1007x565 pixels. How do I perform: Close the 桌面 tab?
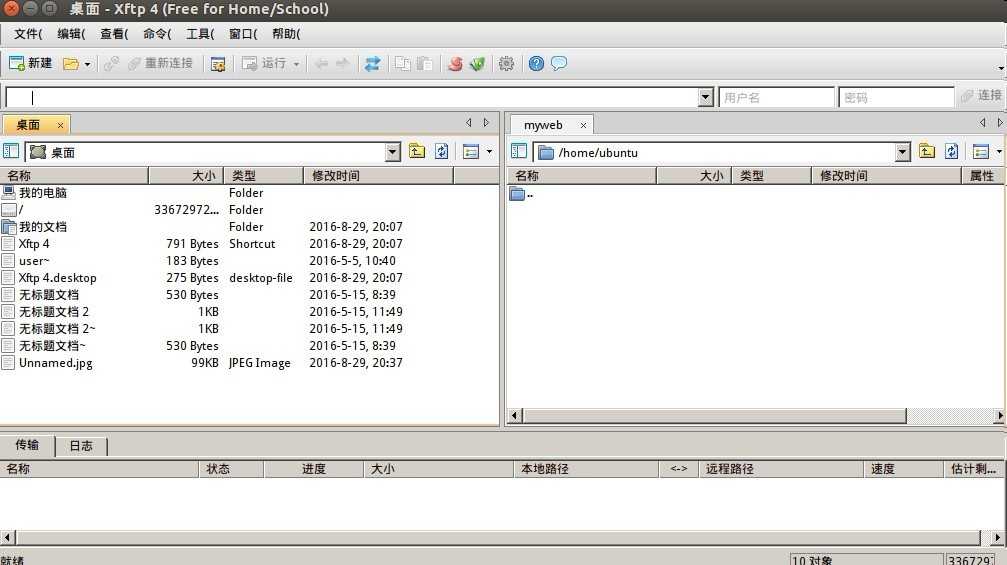click(x=60, y=126)
